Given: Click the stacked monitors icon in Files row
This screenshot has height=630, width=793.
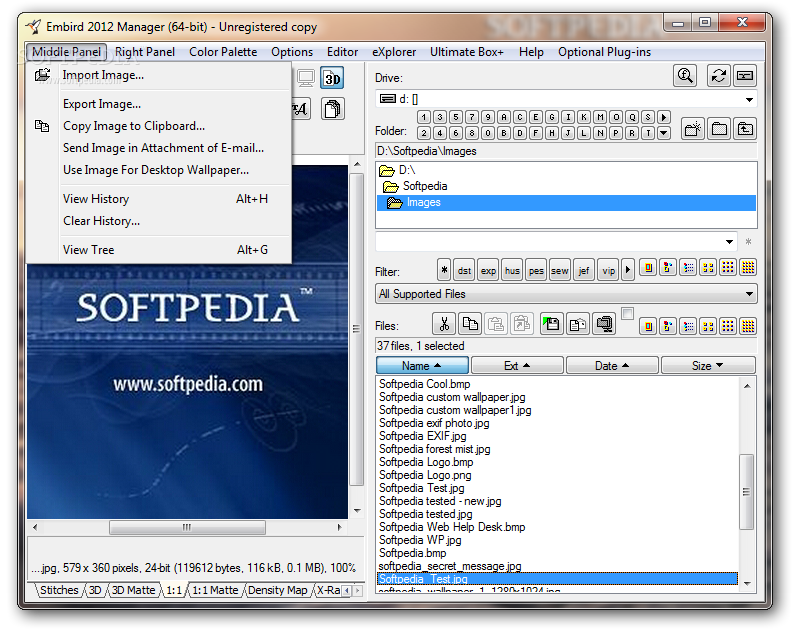Looking at the screenshot, I should (x=604, y=324).
